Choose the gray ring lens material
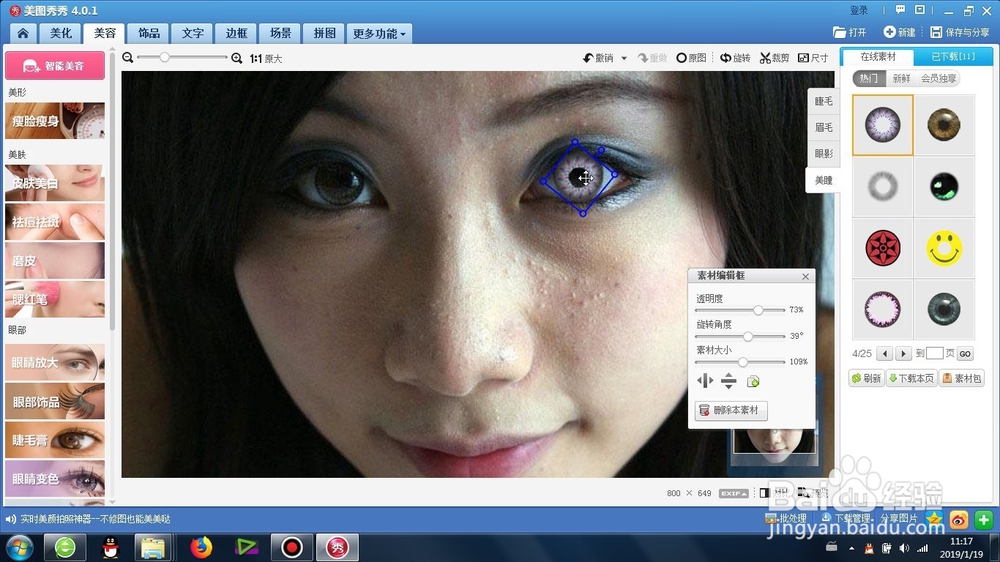Viewport: 1000px width, 562px height. coord(883,186)
